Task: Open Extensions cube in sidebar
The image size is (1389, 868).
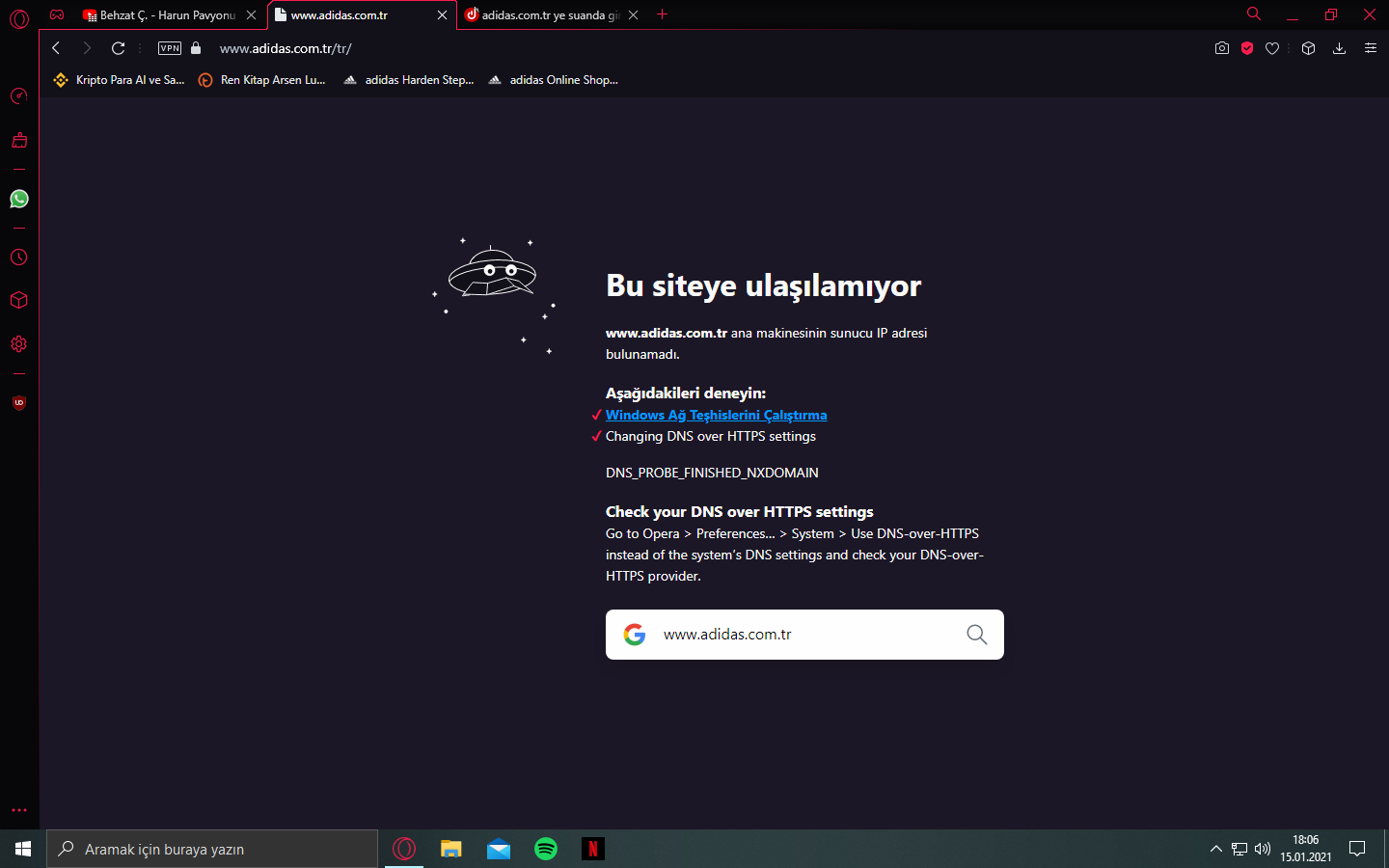Action: pyautogui.click(x=19, y=300)
